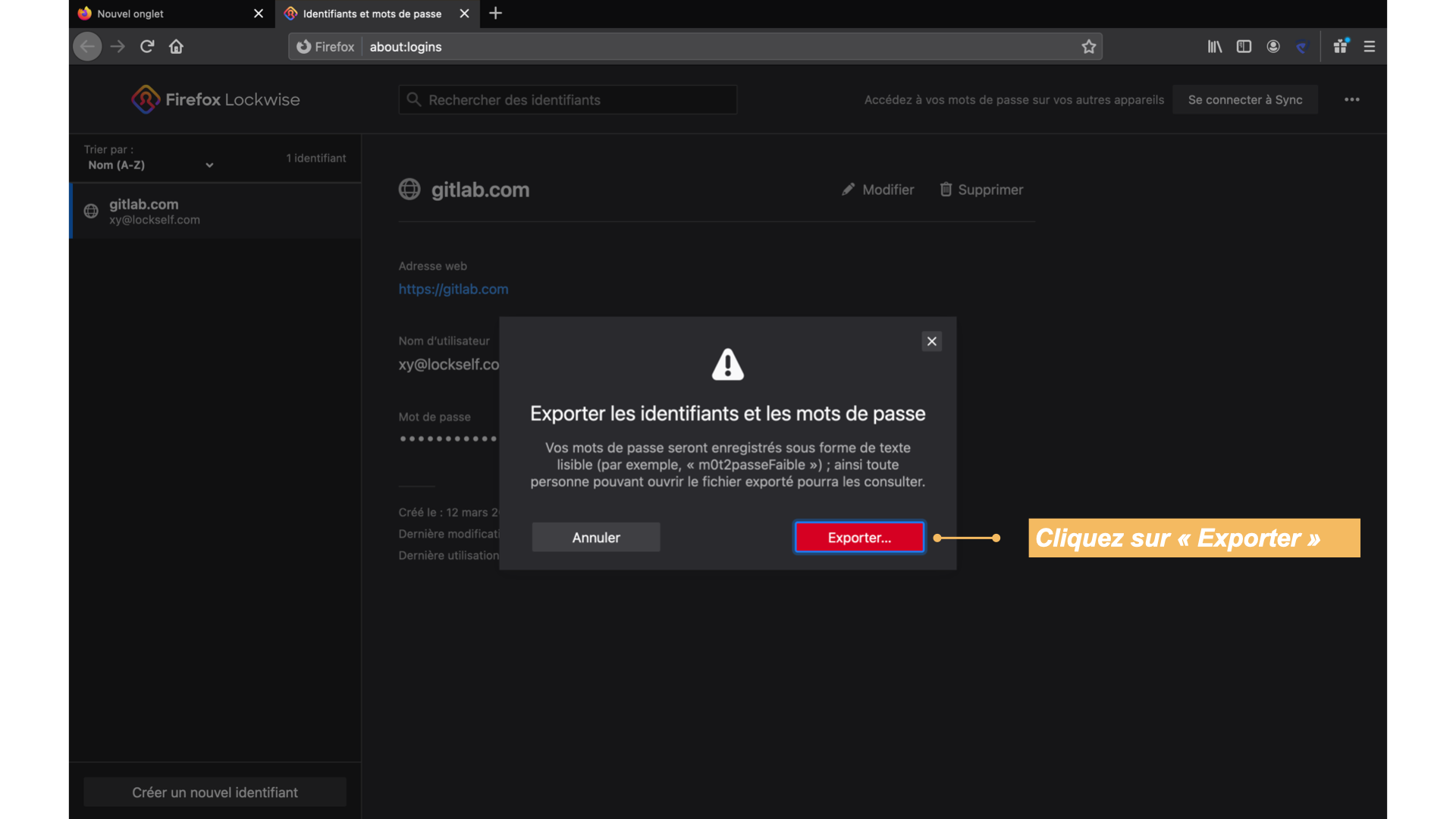Close the Nouvel onglet tab

[259, 14]
